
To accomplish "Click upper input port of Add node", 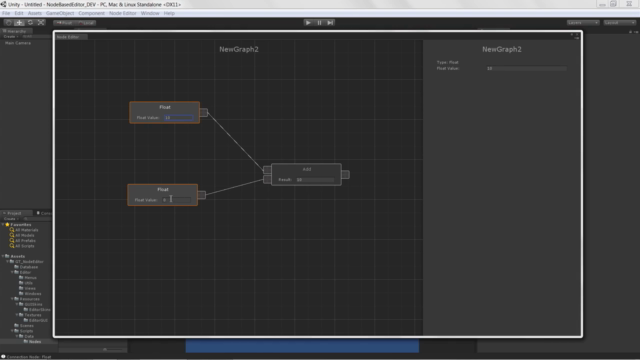I will click(x=267, y=169).
